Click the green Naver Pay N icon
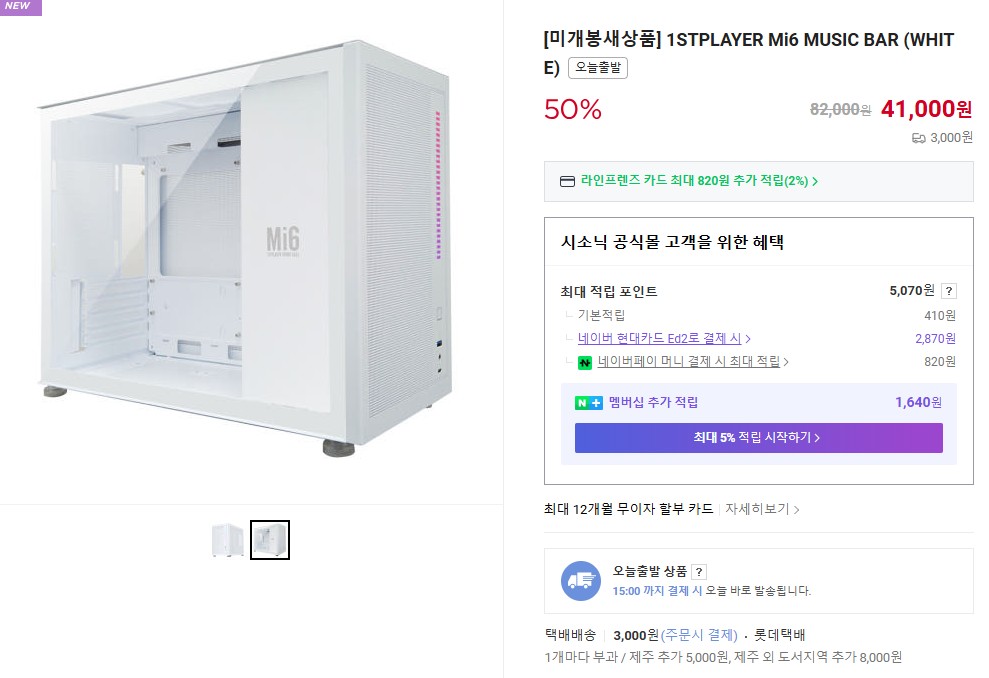The width and height of the screenshot is (989, 678). pyautogui.click(x=585, y=362)
